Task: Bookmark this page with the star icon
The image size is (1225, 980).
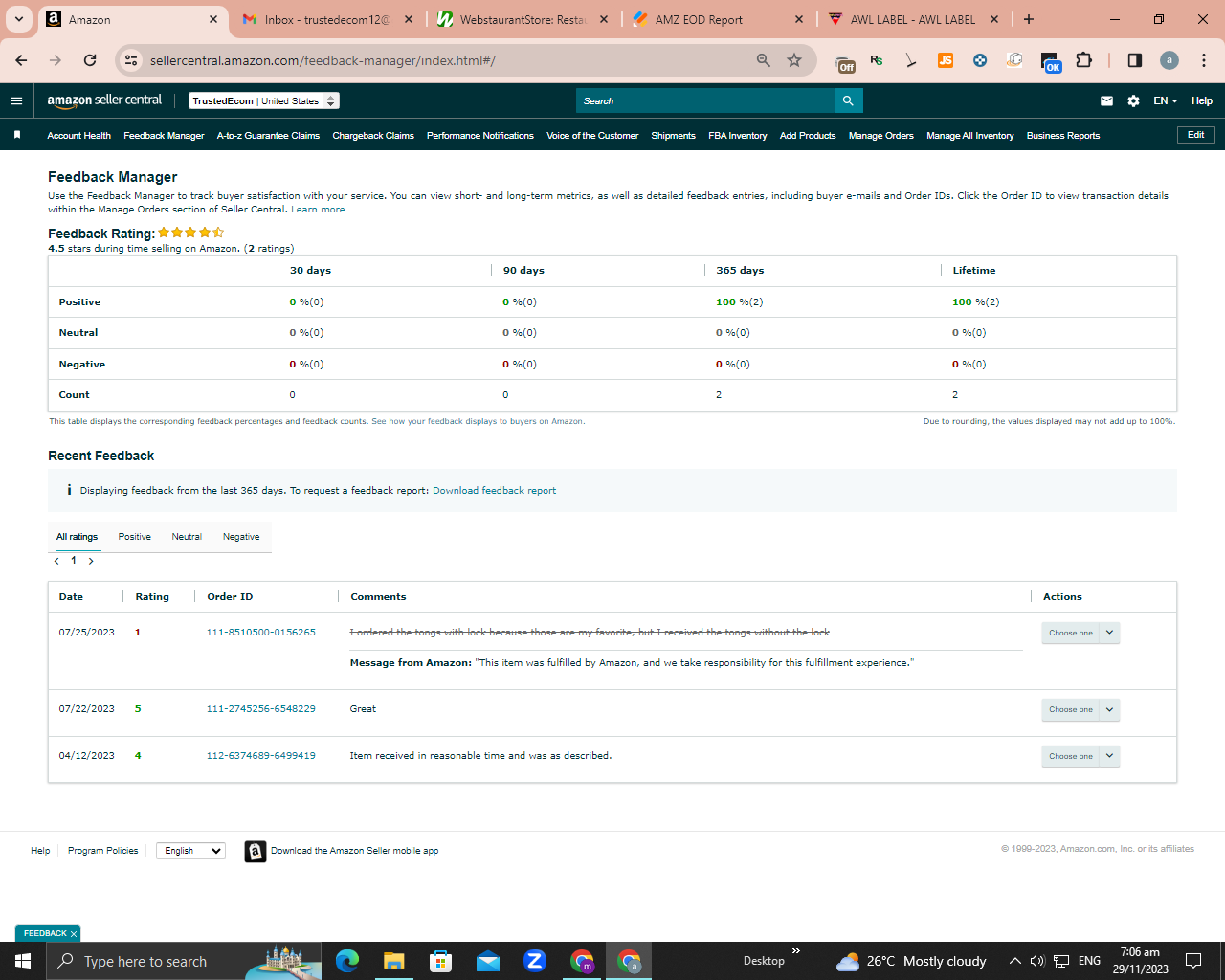Action: click(794, 60)
